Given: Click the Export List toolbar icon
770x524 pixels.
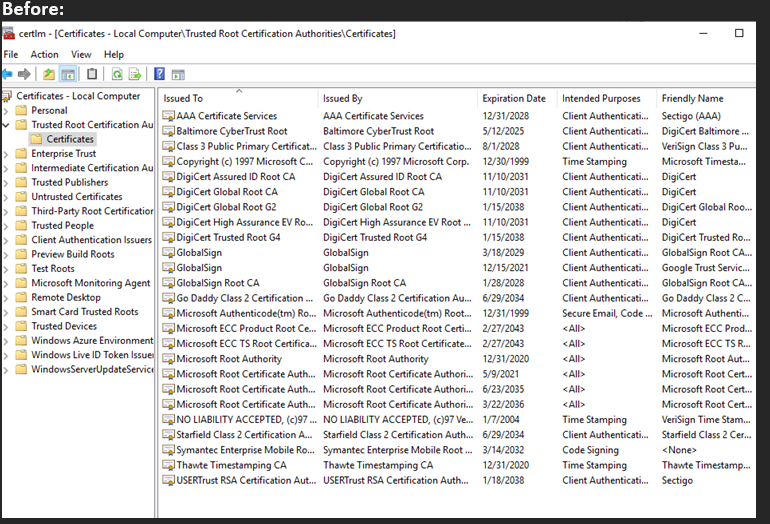Looking at the screenshot, I should click(135, 74).
